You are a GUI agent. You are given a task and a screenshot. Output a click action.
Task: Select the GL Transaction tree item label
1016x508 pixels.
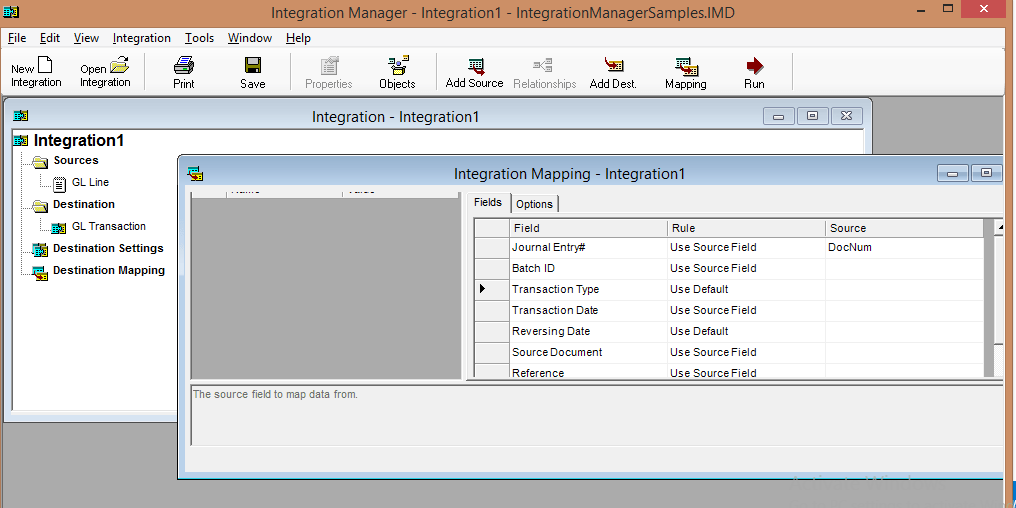[x=109, y=226]
